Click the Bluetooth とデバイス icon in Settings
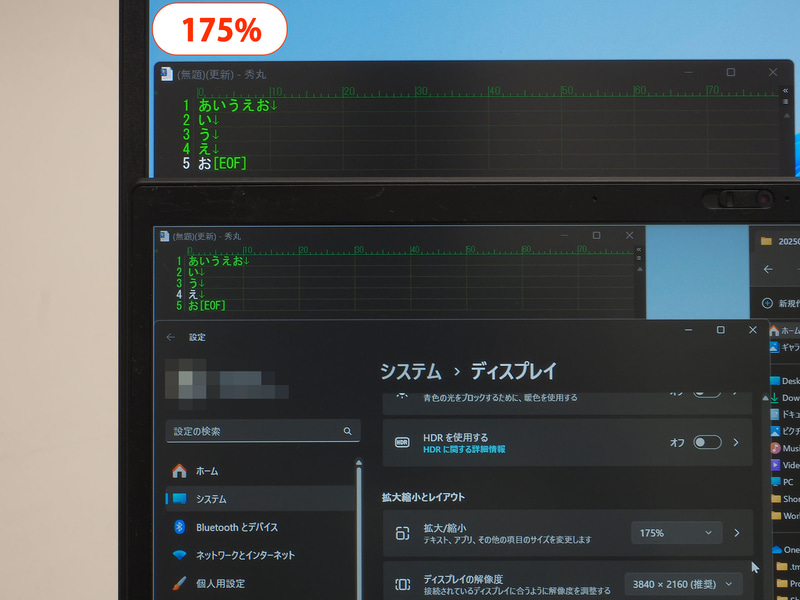800x600 pixels. coord(179,528)
